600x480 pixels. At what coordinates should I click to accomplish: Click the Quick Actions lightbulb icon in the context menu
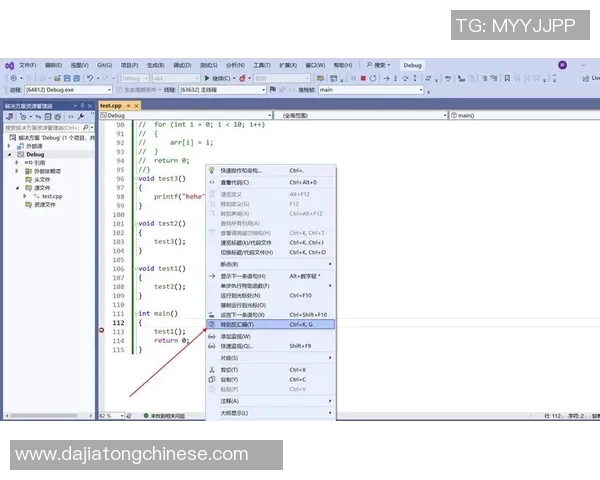tap(211, 170)
